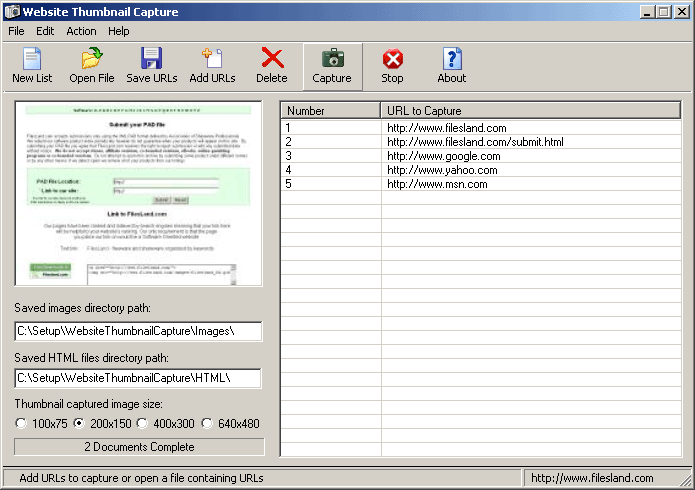Select the 100x75 thumbnail size option

(22, 424)
